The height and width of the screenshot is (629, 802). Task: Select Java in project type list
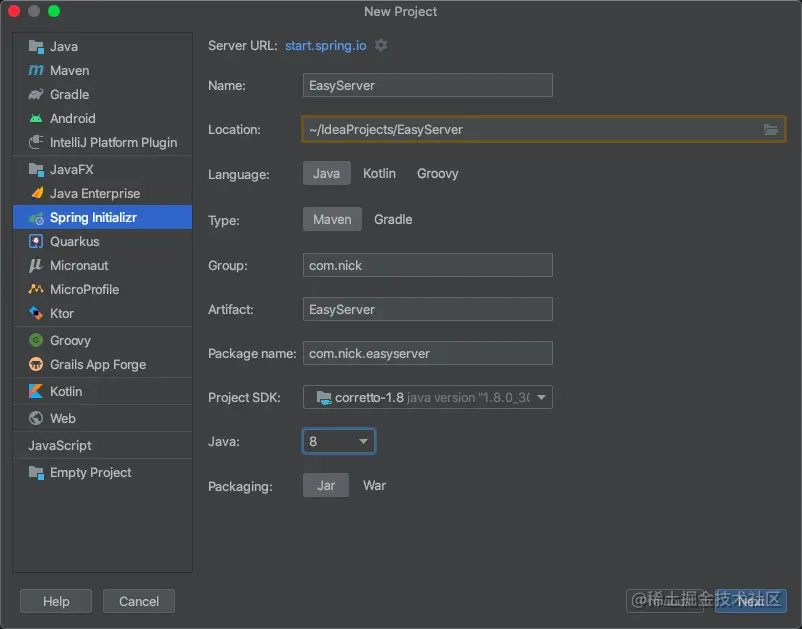pos(64,47)
